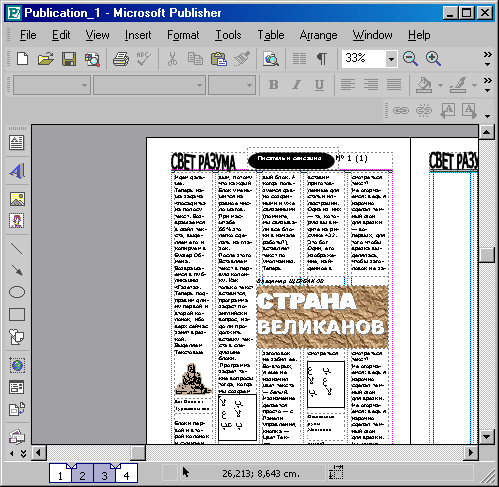
Task: Toggle Bold formatting button
Action: (x=273, y=85)
